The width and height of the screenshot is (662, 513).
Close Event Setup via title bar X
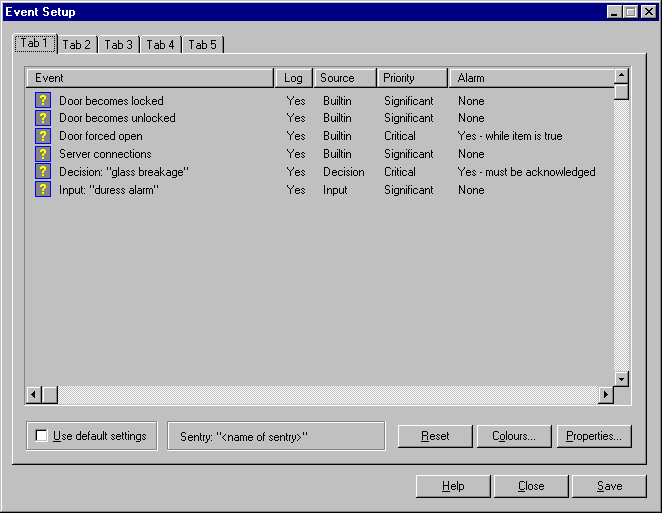[648, 12]
